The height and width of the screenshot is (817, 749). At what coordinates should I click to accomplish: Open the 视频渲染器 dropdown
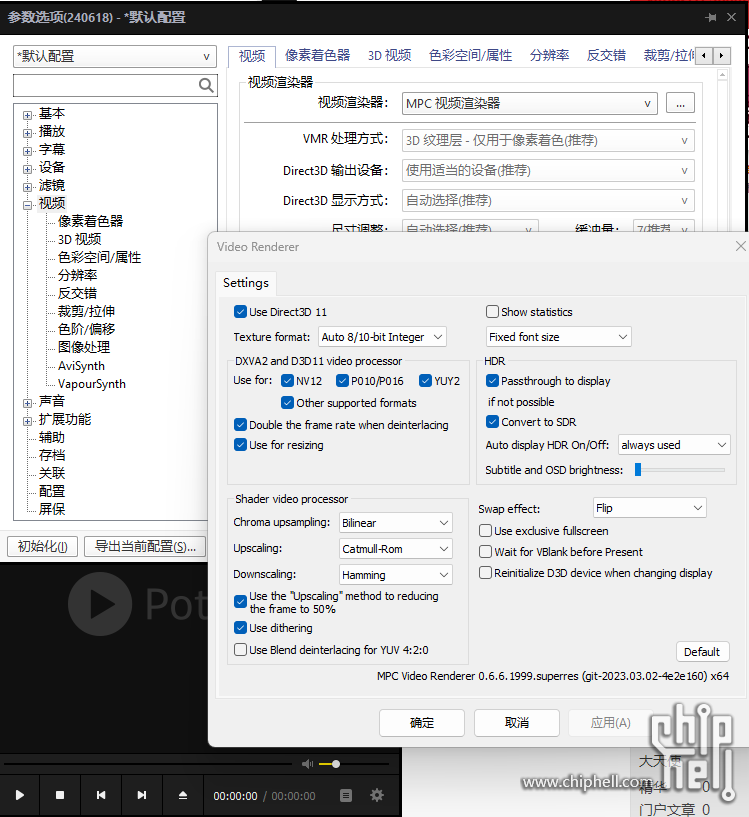click(530, 103)
